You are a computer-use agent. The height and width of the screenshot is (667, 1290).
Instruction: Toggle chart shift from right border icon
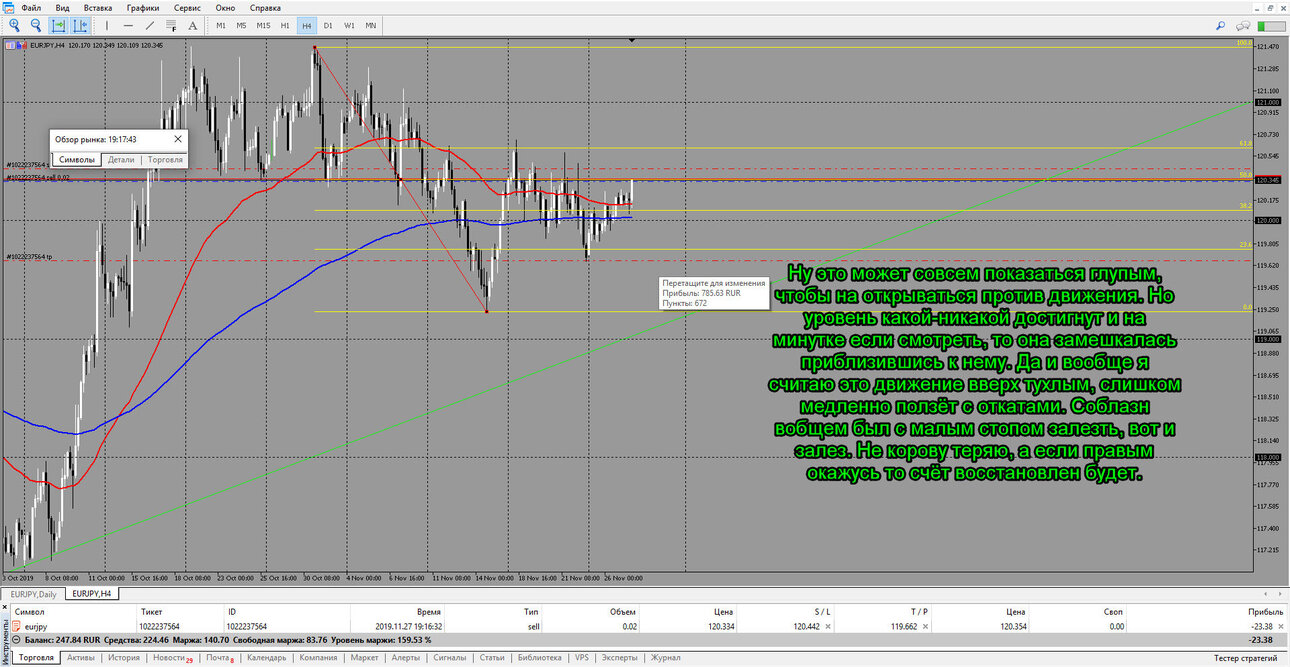pos(80,25)
